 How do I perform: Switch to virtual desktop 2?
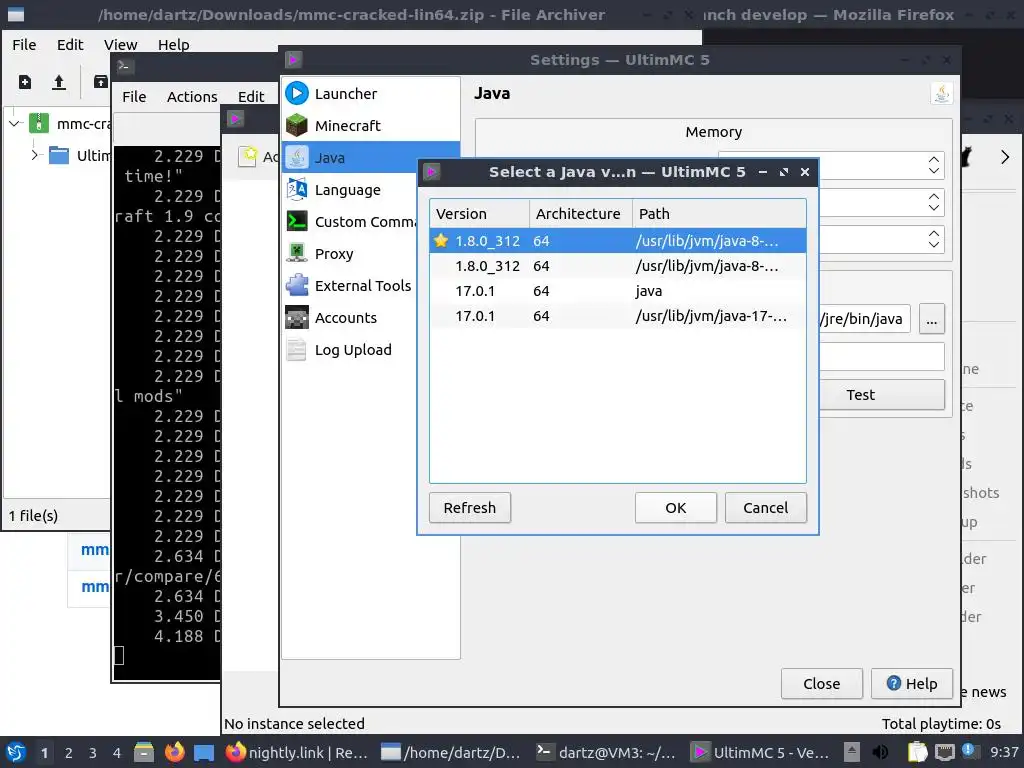pyautogui.click(x=69, y=752)
